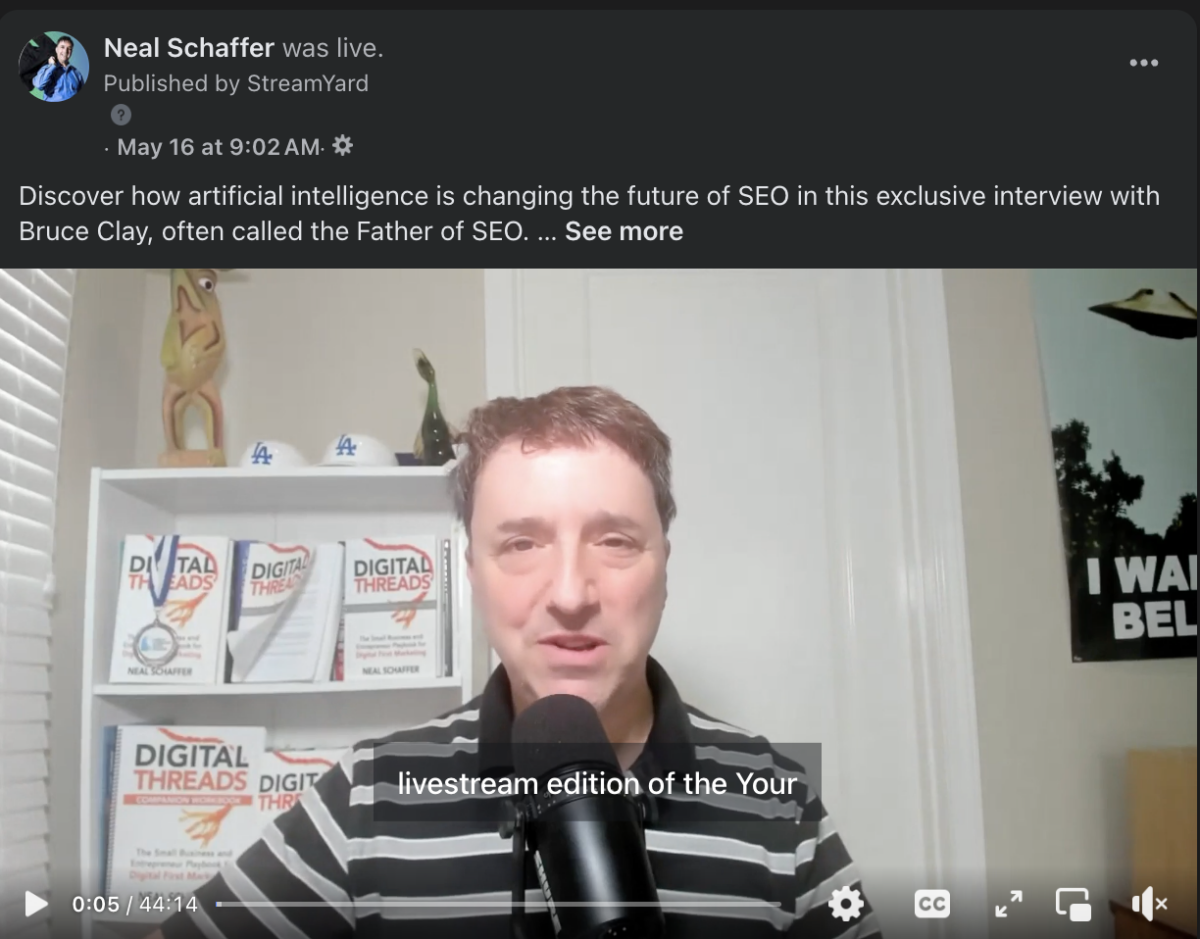Image resolution: width=1200 pixels, height=939 pixels.
Task: Click See more to expand the description
Action: click(x=624, y=231)
